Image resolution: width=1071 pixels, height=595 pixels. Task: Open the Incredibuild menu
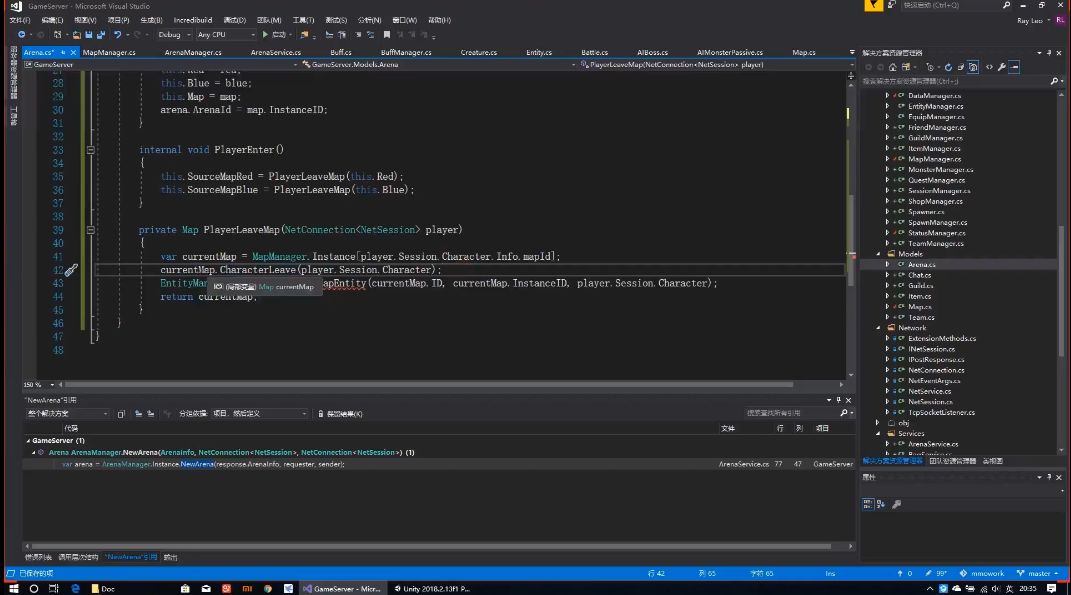pyautogui.click(x=193, y=20)
